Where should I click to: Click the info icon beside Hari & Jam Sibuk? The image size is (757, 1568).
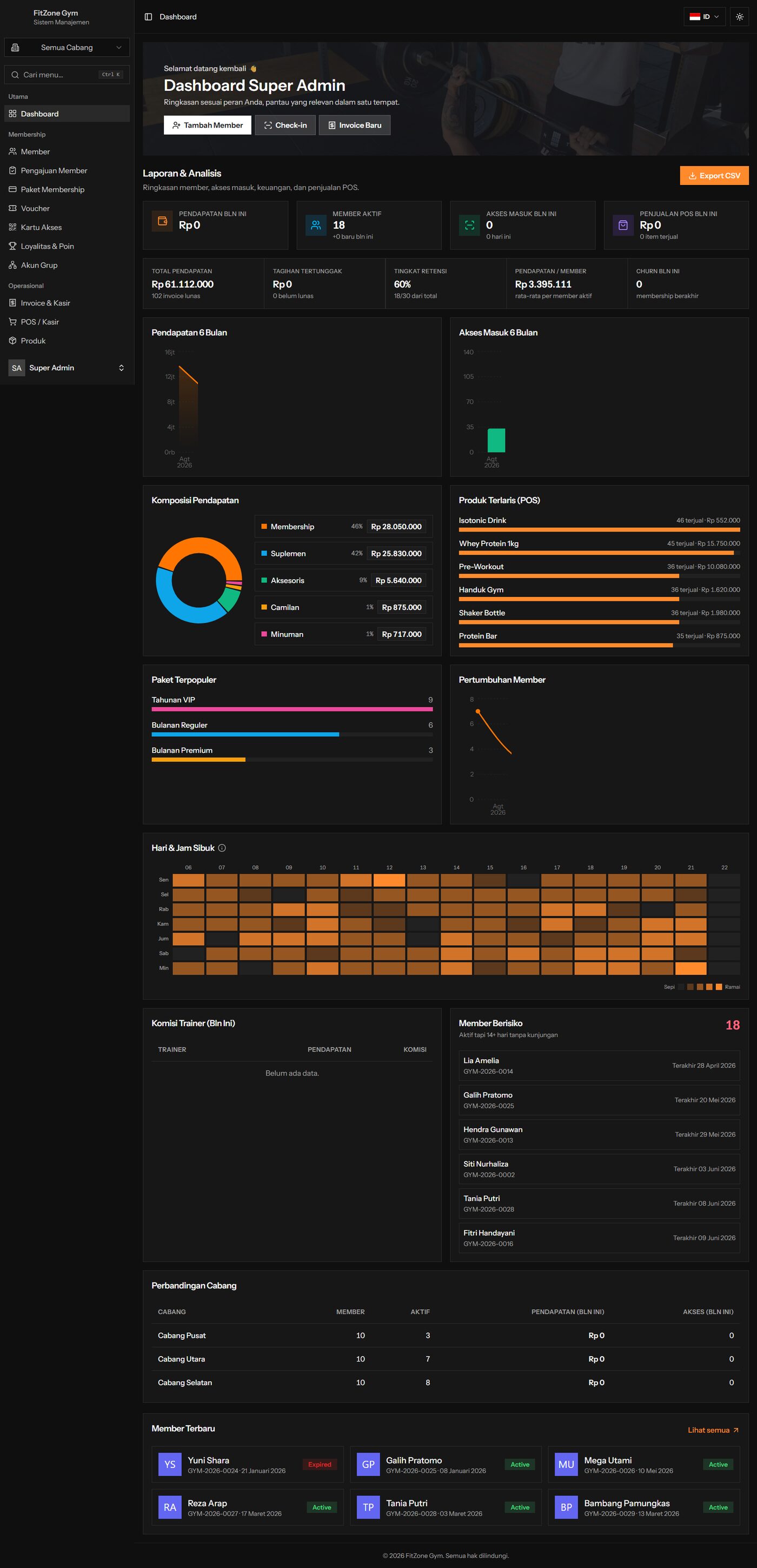[x=222, y=848]
